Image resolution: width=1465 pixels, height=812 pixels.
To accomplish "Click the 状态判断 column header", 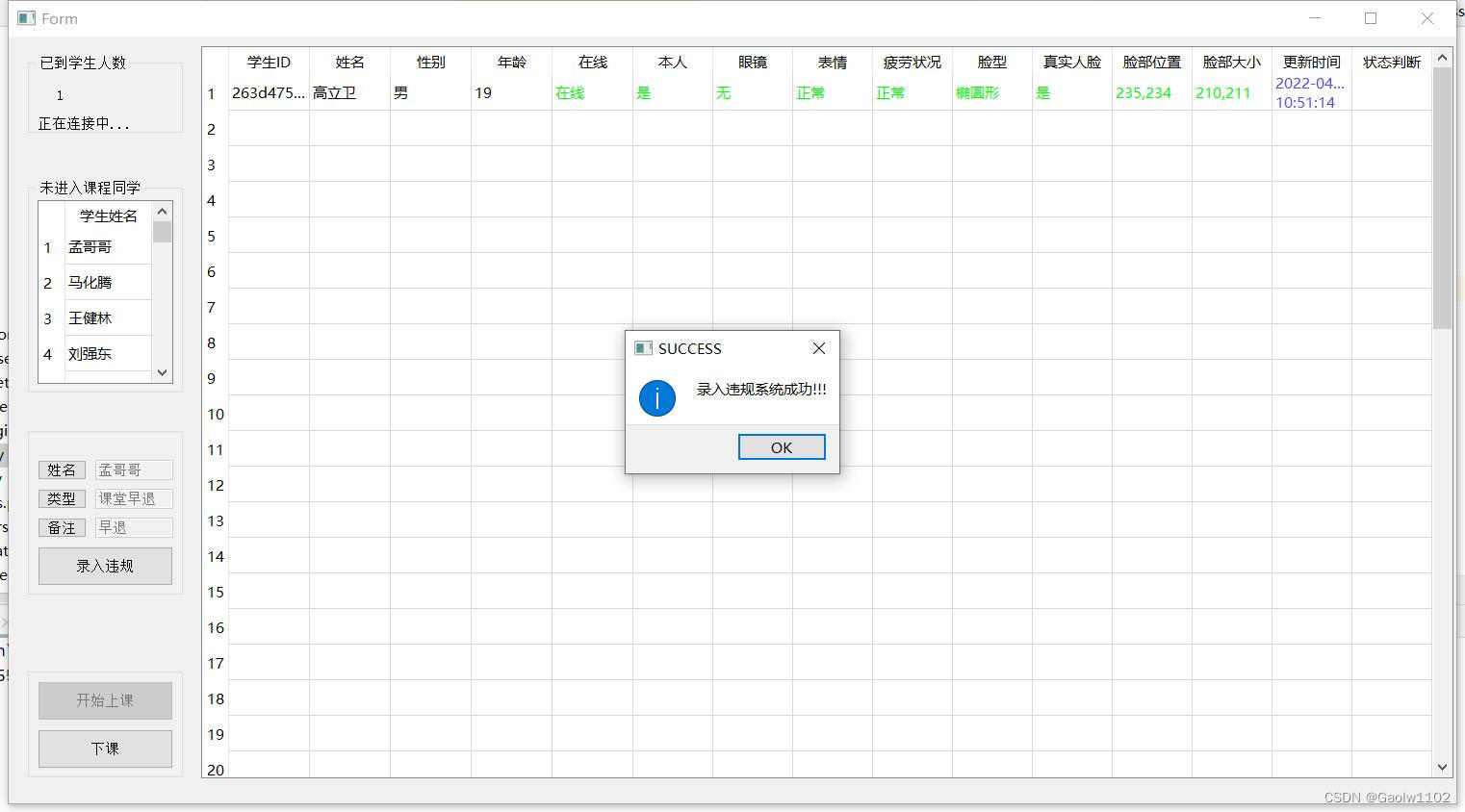I will coord(1391,62).
